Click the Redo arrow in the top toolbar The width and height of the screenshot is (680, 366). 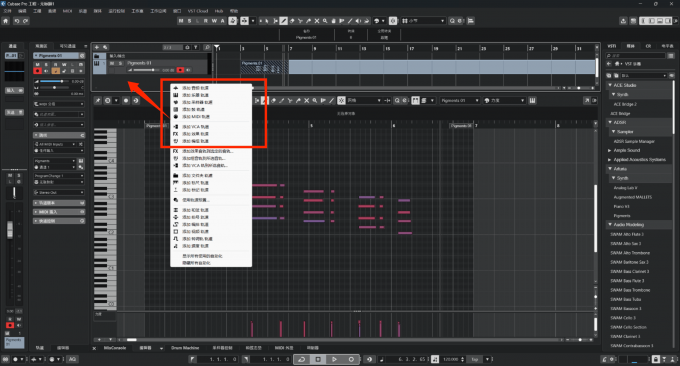(26, 21)
